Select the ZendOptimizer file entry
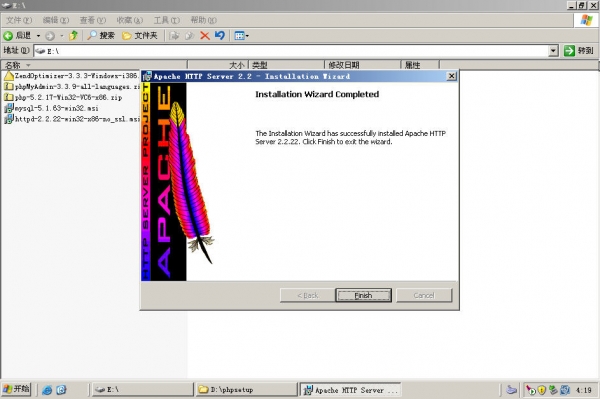600x399 pixels. pyautogui.click(x=72, y=76)
